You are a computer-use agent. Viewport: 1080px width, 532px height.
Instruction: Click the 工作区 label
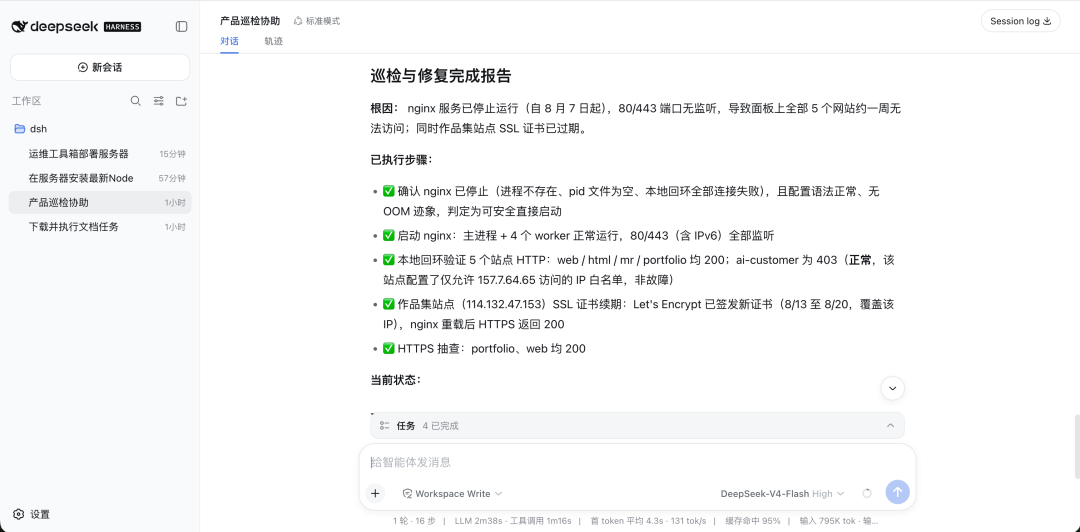tap(27, 101)
